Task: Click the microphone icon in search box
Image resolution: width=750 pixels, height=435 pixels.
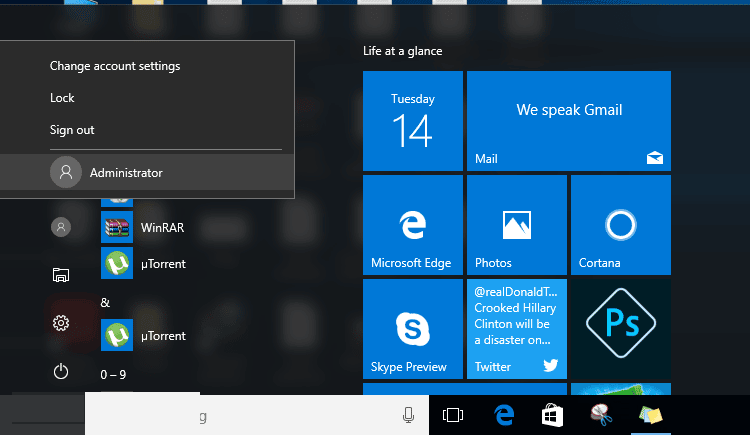Action: 408,415
